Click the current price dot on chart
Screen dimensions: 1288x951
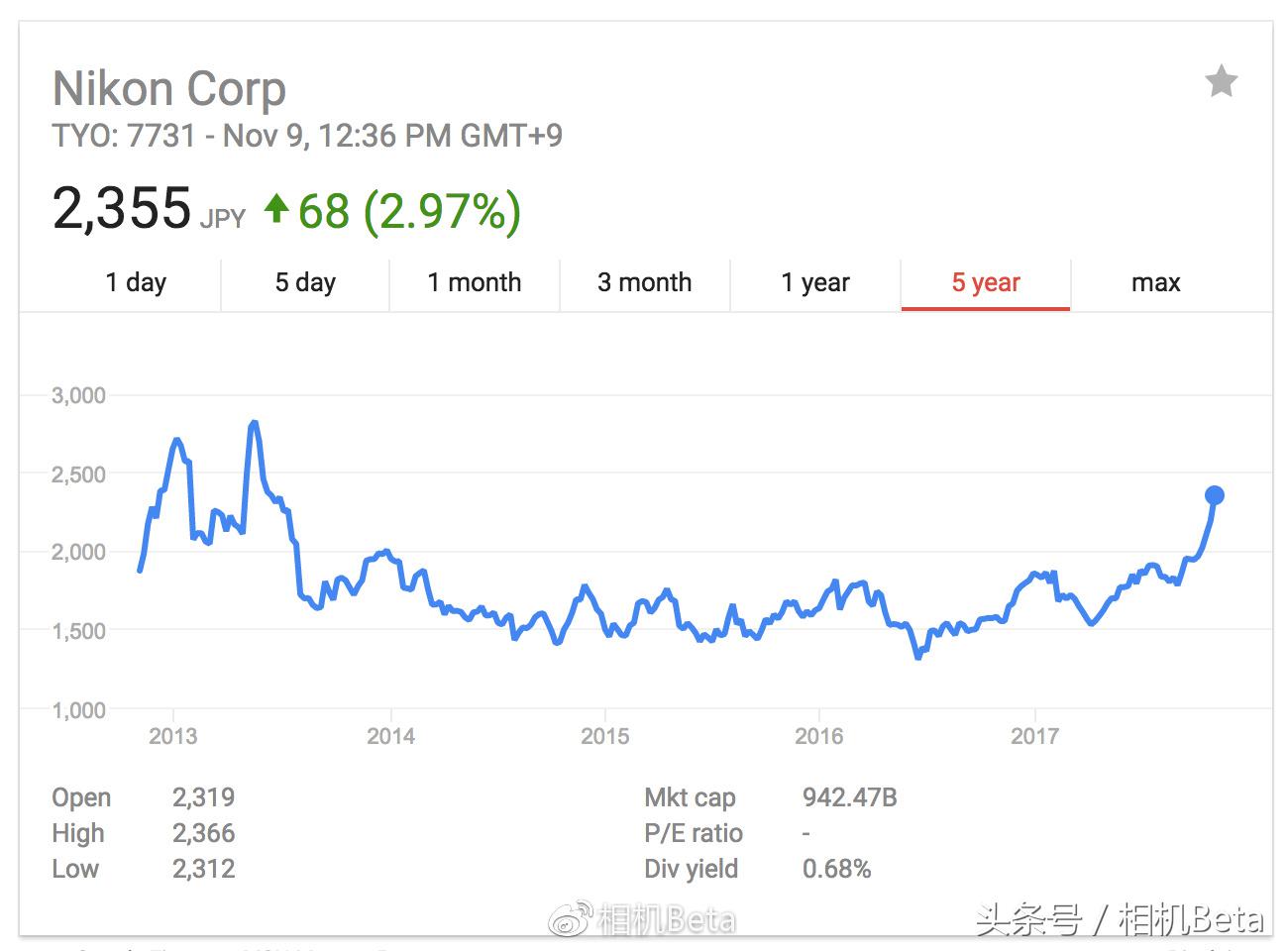pyautogui.click(x=1214, y=495)
